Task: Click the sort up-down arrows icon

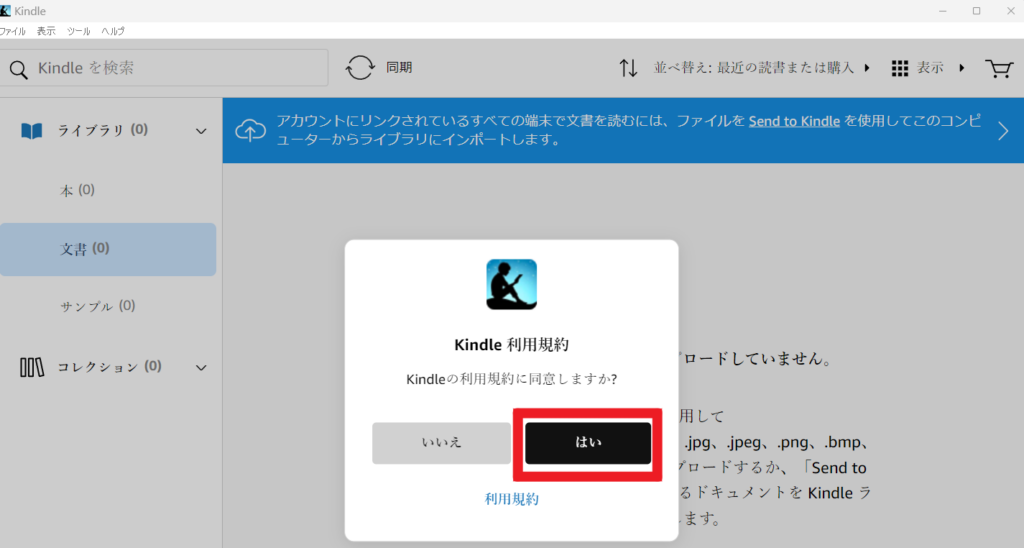Action: pos(628,68)
